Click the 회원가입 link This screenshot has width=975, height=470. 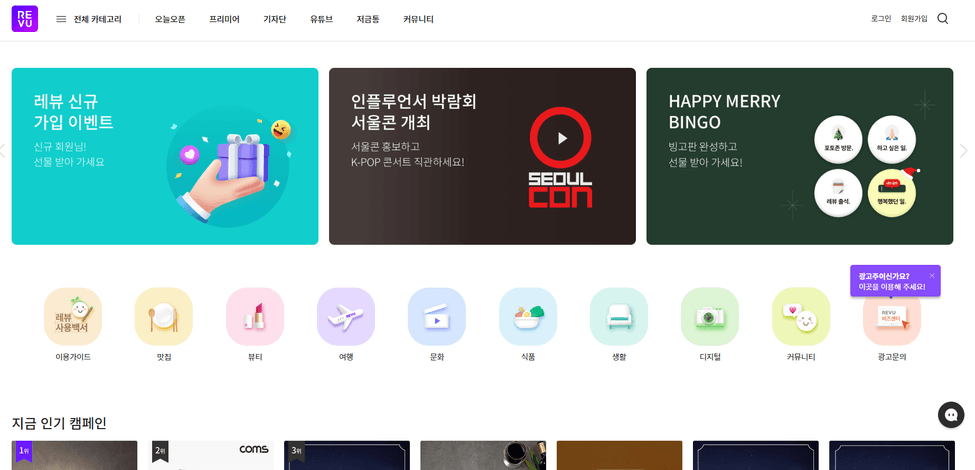click(x=914, y=19)
